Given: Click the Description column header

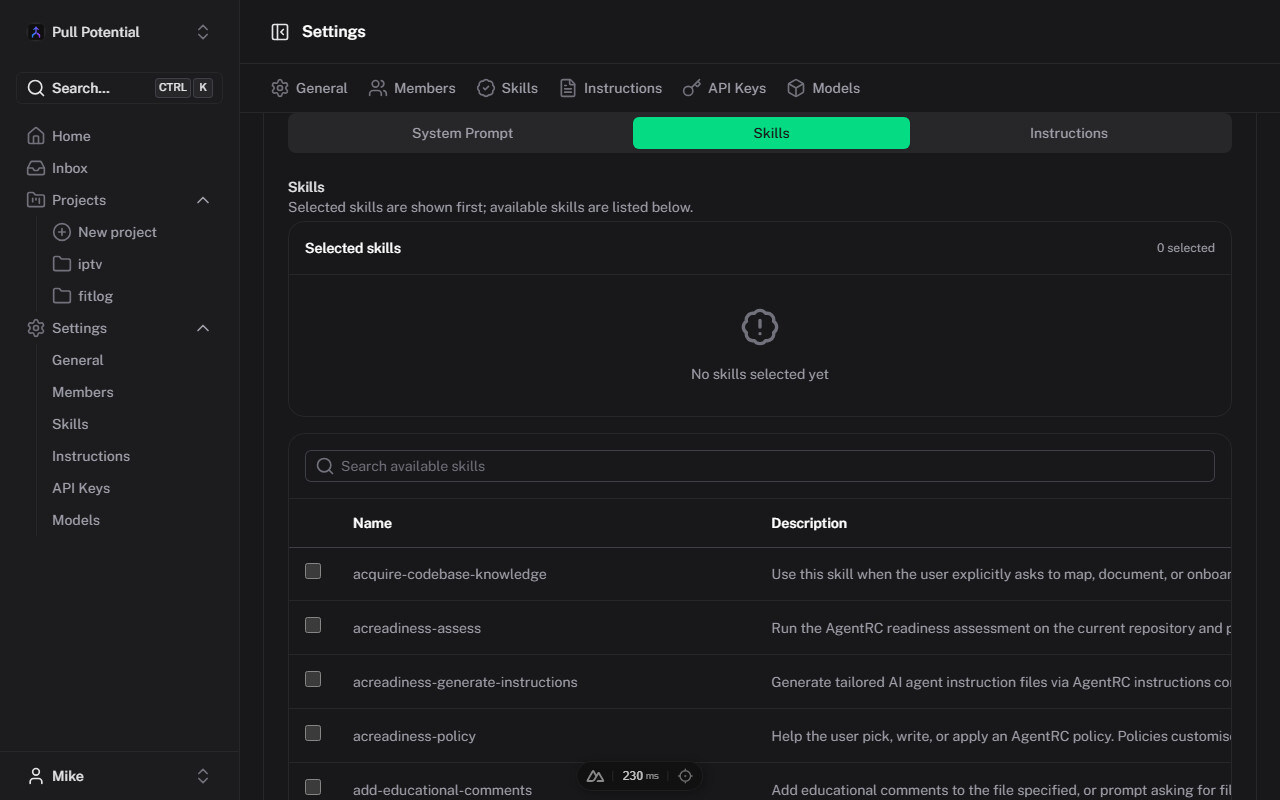Looking at the screenshot, I should pyautogui.click(x=809, y=523).
